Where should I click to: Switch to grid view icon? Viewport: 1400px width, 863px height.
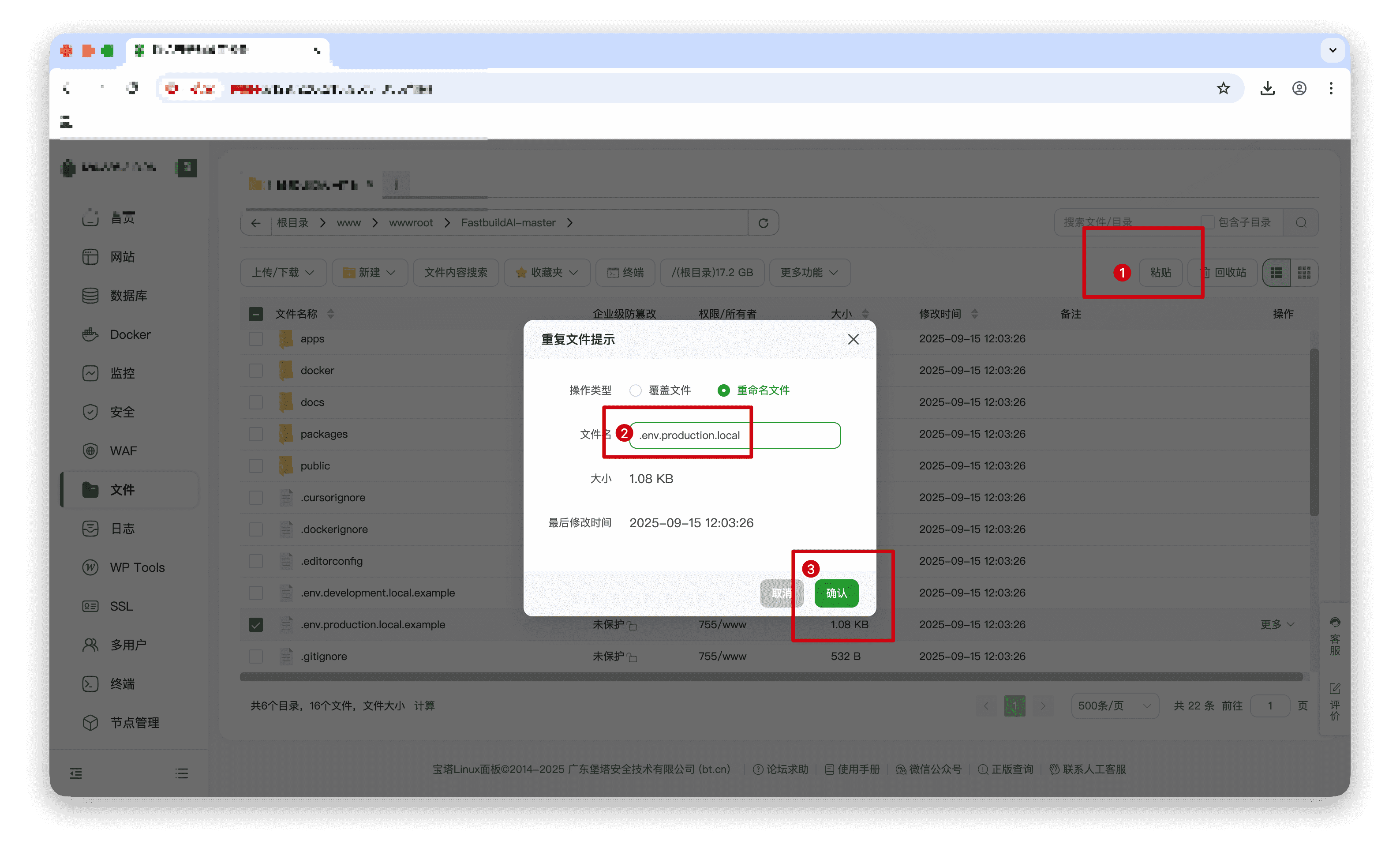coord(1304,272)
